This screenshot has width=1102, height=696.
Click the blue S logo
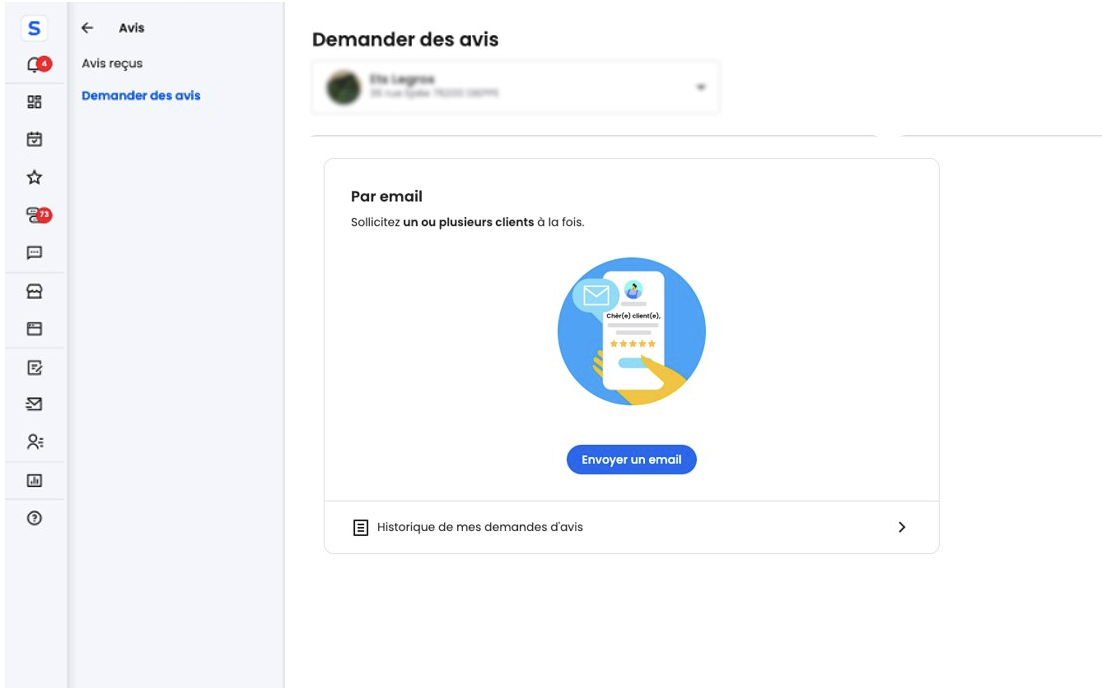pyautogui.click(x=34, y=28)
